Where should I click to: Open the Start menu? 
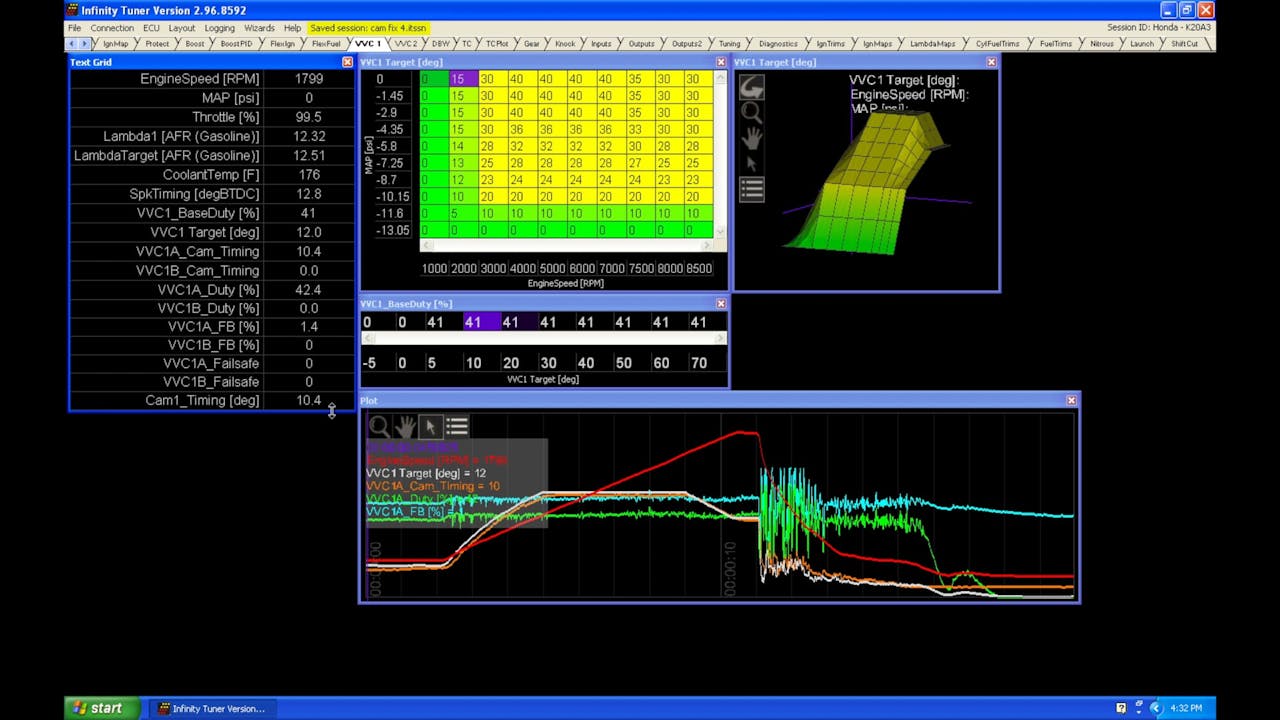coord(100,708)
